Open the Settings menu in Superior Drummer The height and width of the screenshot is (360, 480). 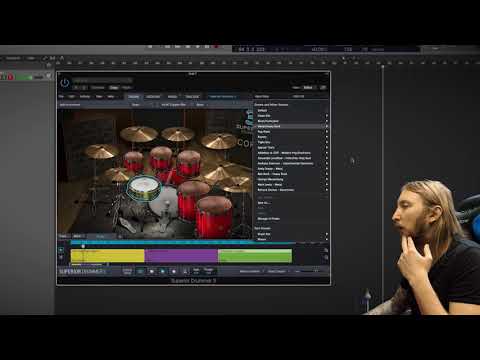85,97
